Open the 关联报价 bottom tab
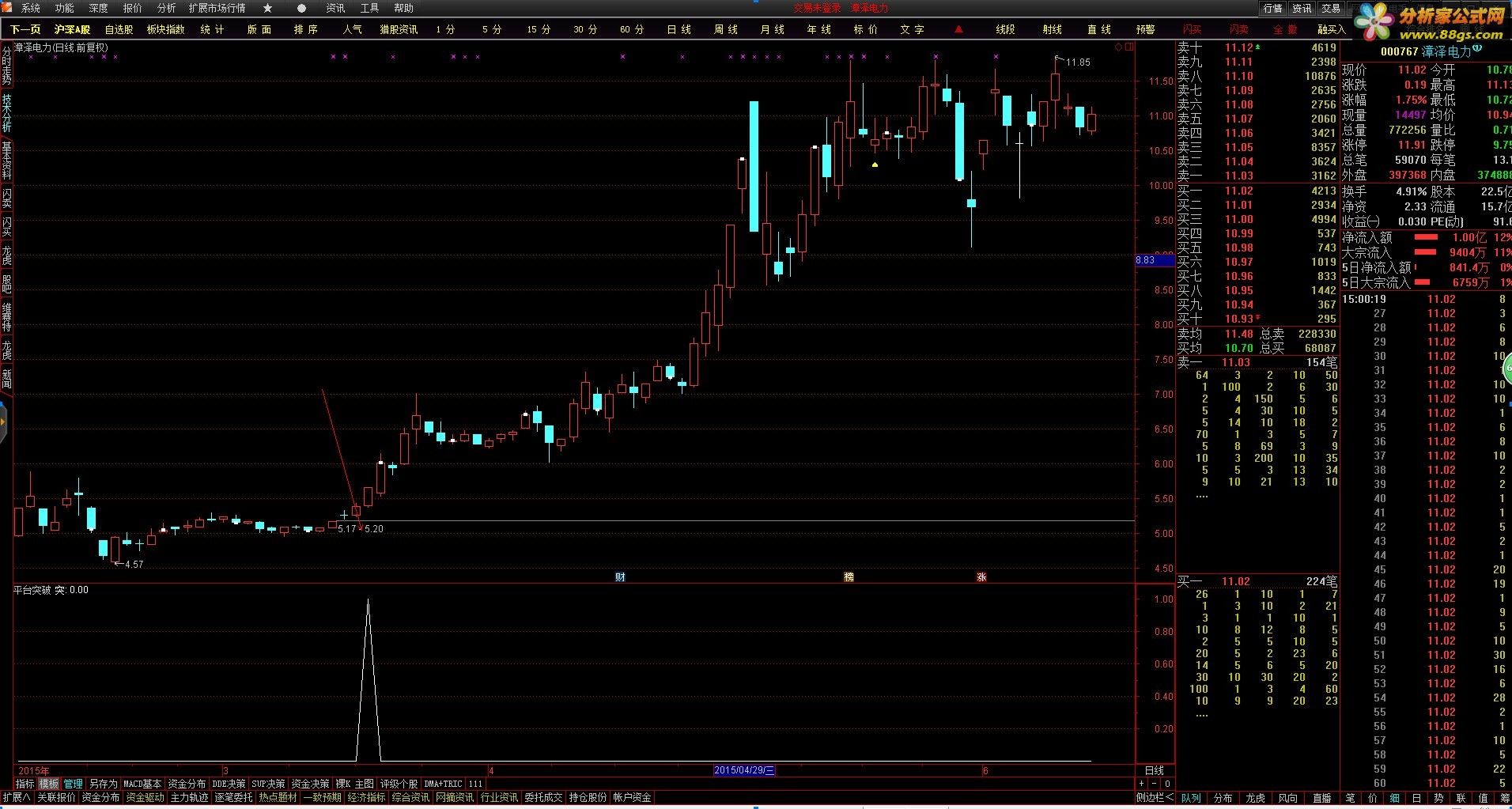Image resolution: width=1512 pixels, height=809 pixels. click(56, 797)
